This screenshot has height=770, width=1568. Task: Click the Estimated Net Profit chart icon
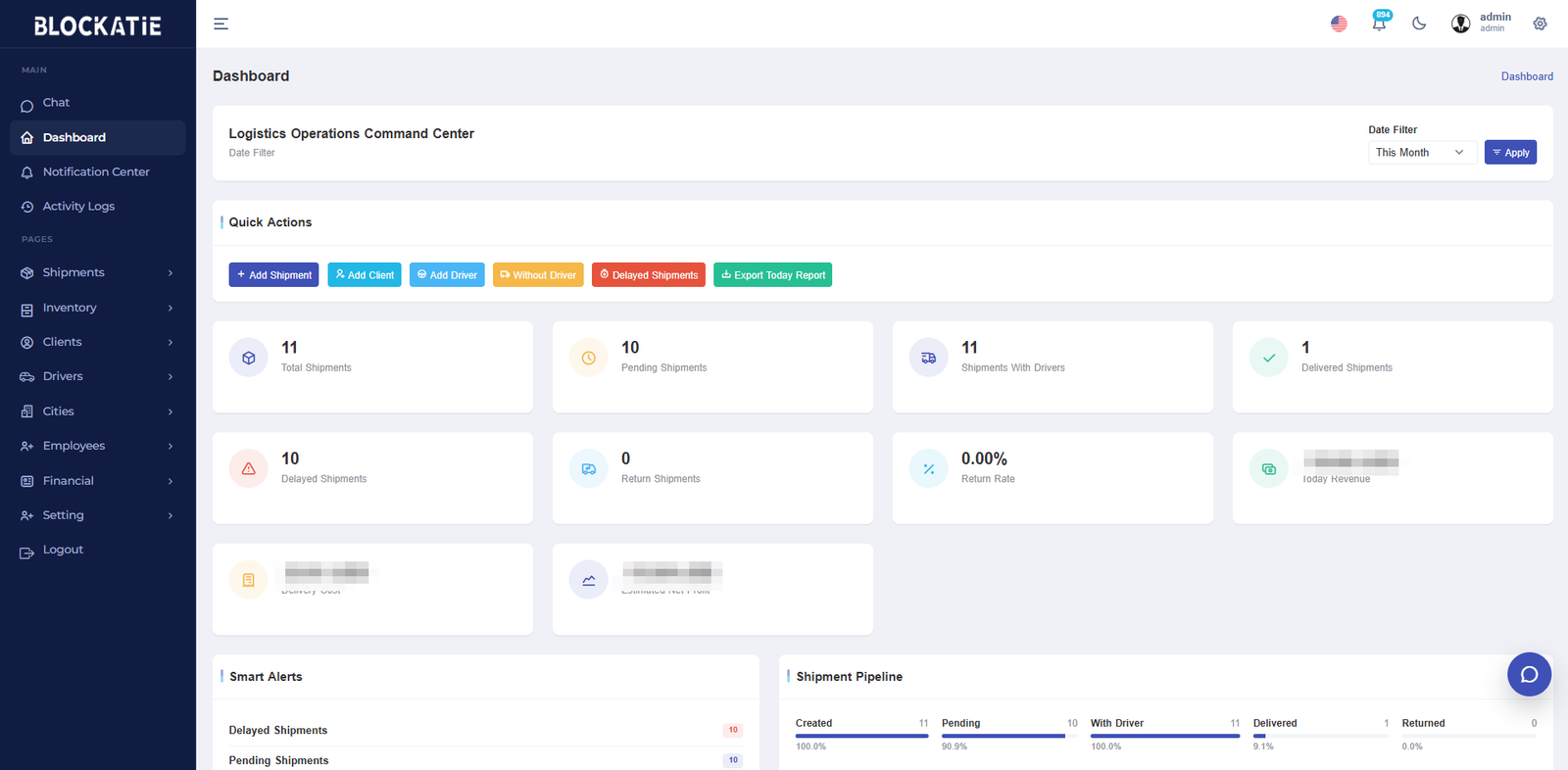click(589, 580)
